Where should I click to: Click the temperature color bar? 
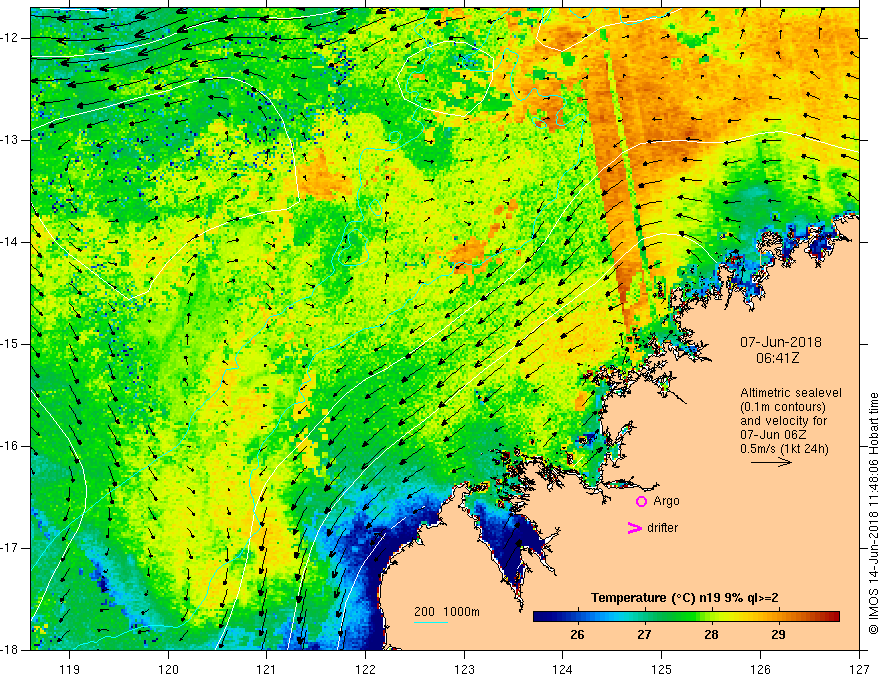point(686,616)
